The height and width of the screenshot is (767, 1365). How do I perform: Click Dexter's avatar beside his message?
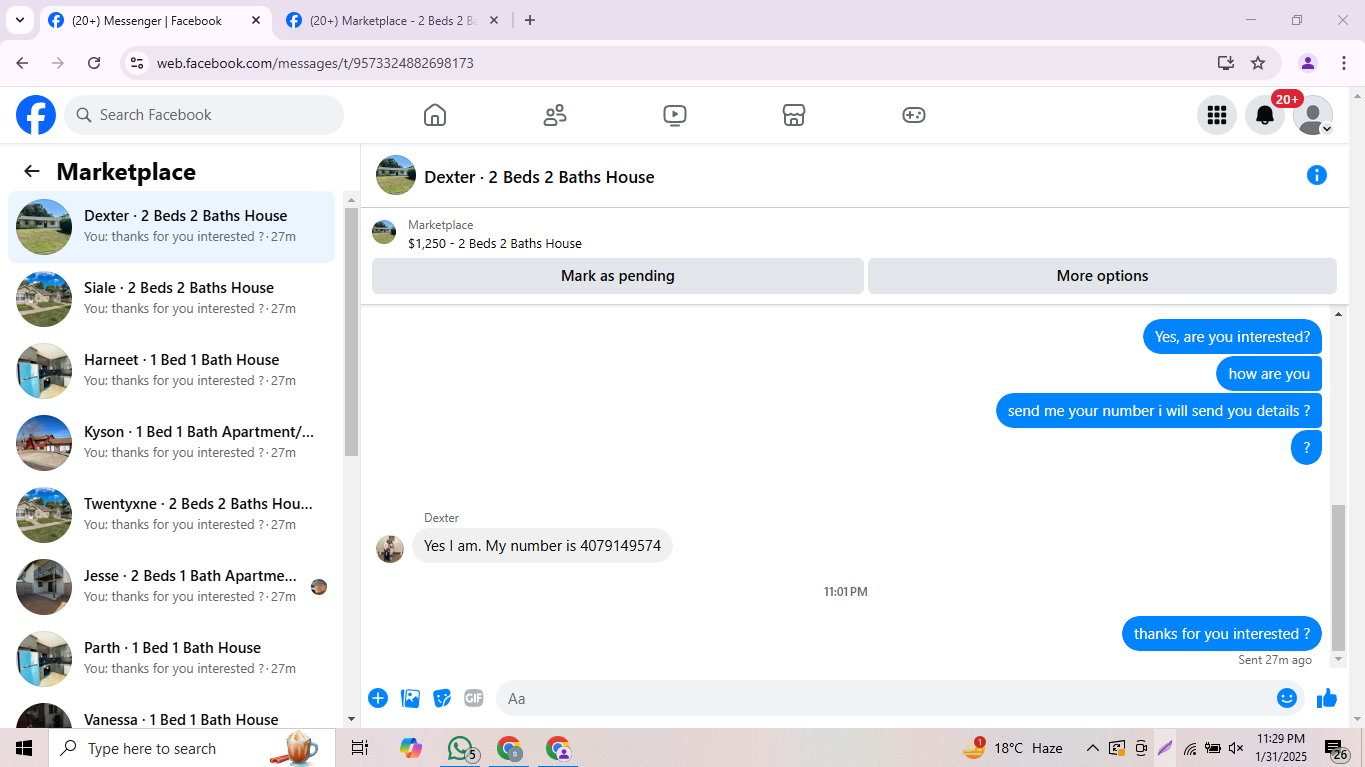390,548
